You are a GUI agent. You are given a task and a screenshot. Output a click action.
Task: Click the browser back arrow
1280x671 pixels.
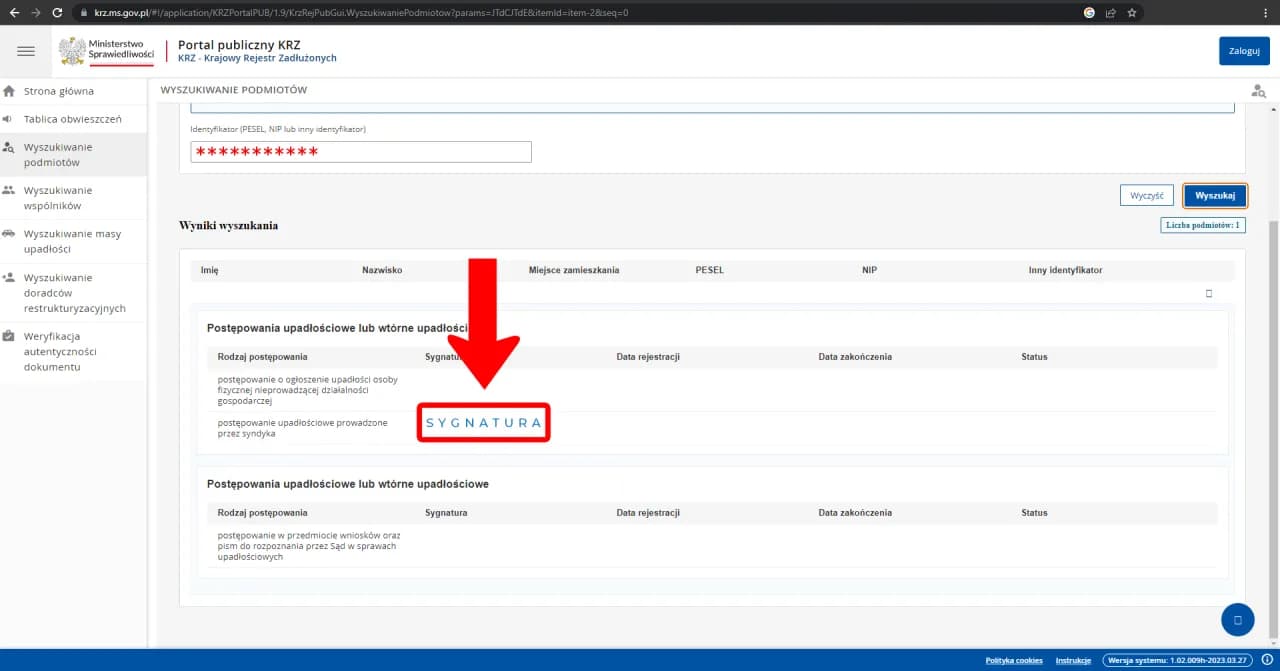pos(14,12)
